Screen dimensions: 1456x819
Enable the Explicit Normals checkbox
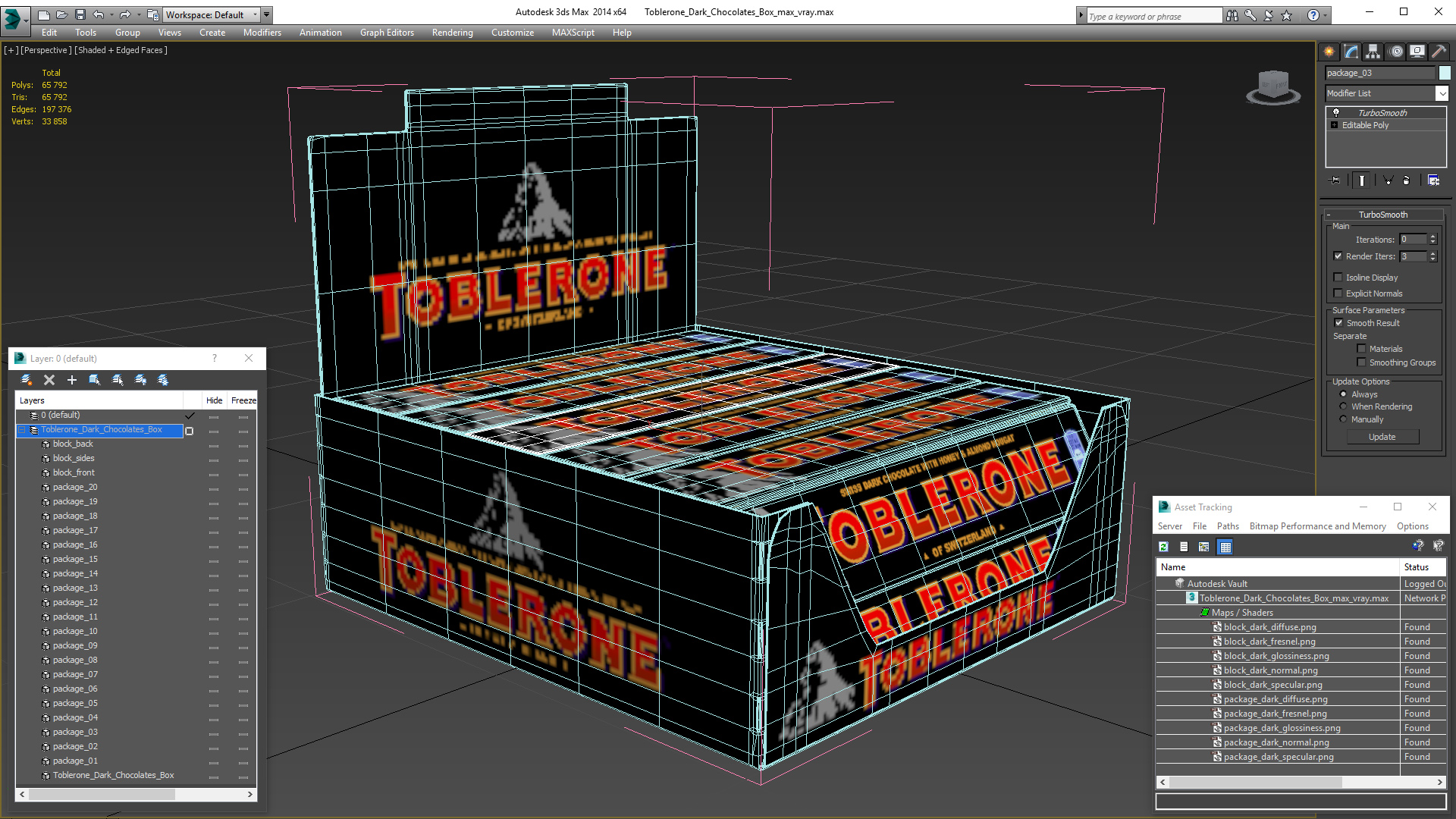pyautogui.click(x=1338, y=293)
